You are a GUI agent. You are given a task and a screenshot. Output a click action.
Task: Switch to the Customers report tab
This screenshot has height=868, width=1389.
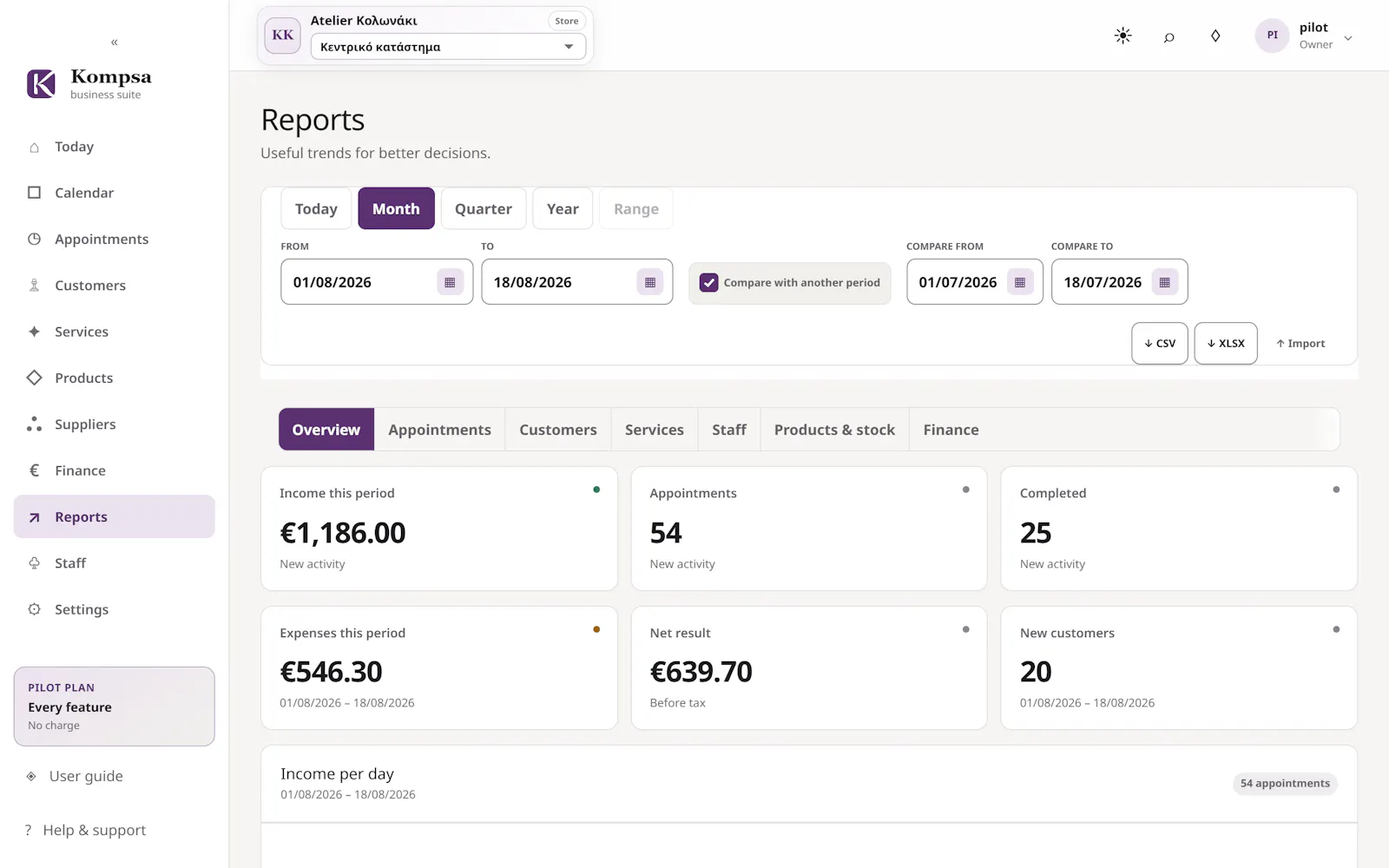point(558,430)
